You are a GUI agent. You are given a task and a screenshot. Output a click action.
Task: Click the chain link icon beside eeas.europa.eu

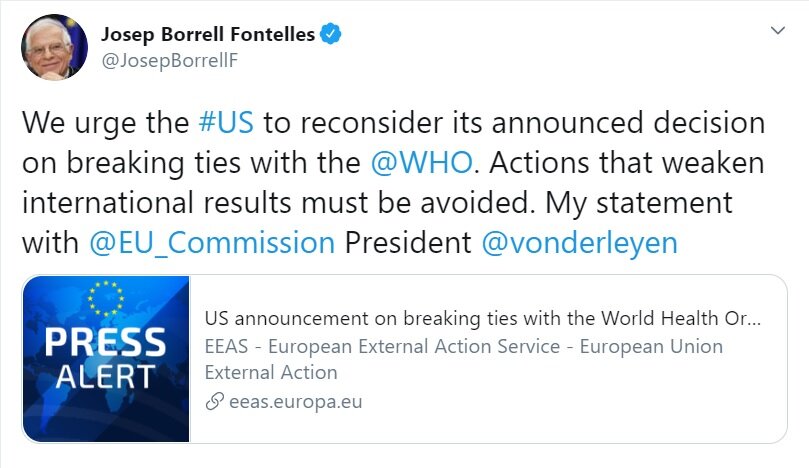pyautogui.click(x=215, y=401)
